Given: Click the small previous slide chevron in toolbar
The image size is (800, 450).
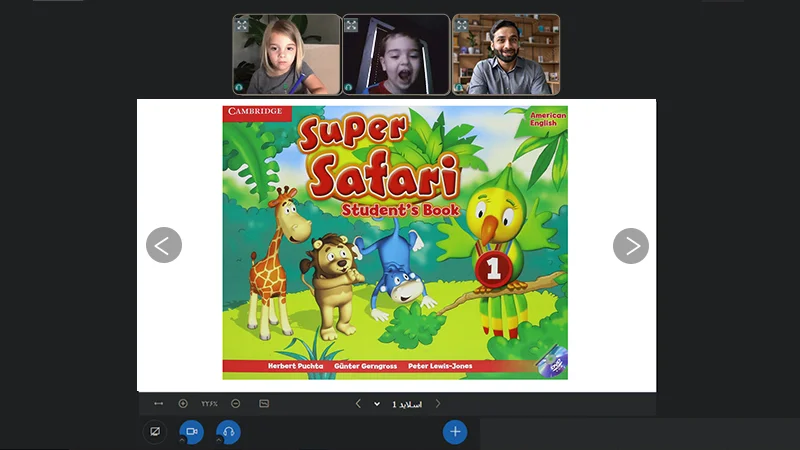Looking at the screenshot, I should click(x=358, y=404).
